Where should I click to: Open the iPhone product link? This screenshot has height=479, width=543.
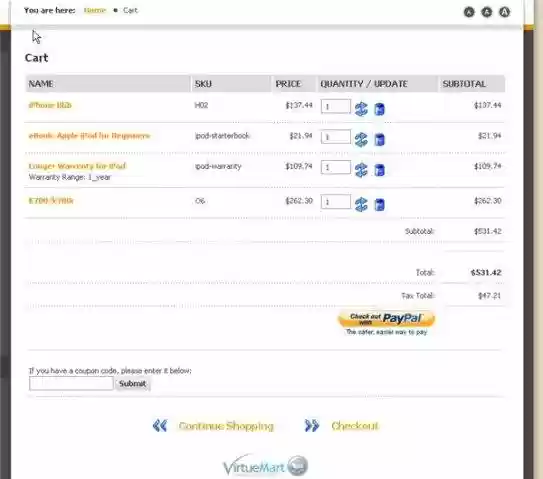(50, 105)
